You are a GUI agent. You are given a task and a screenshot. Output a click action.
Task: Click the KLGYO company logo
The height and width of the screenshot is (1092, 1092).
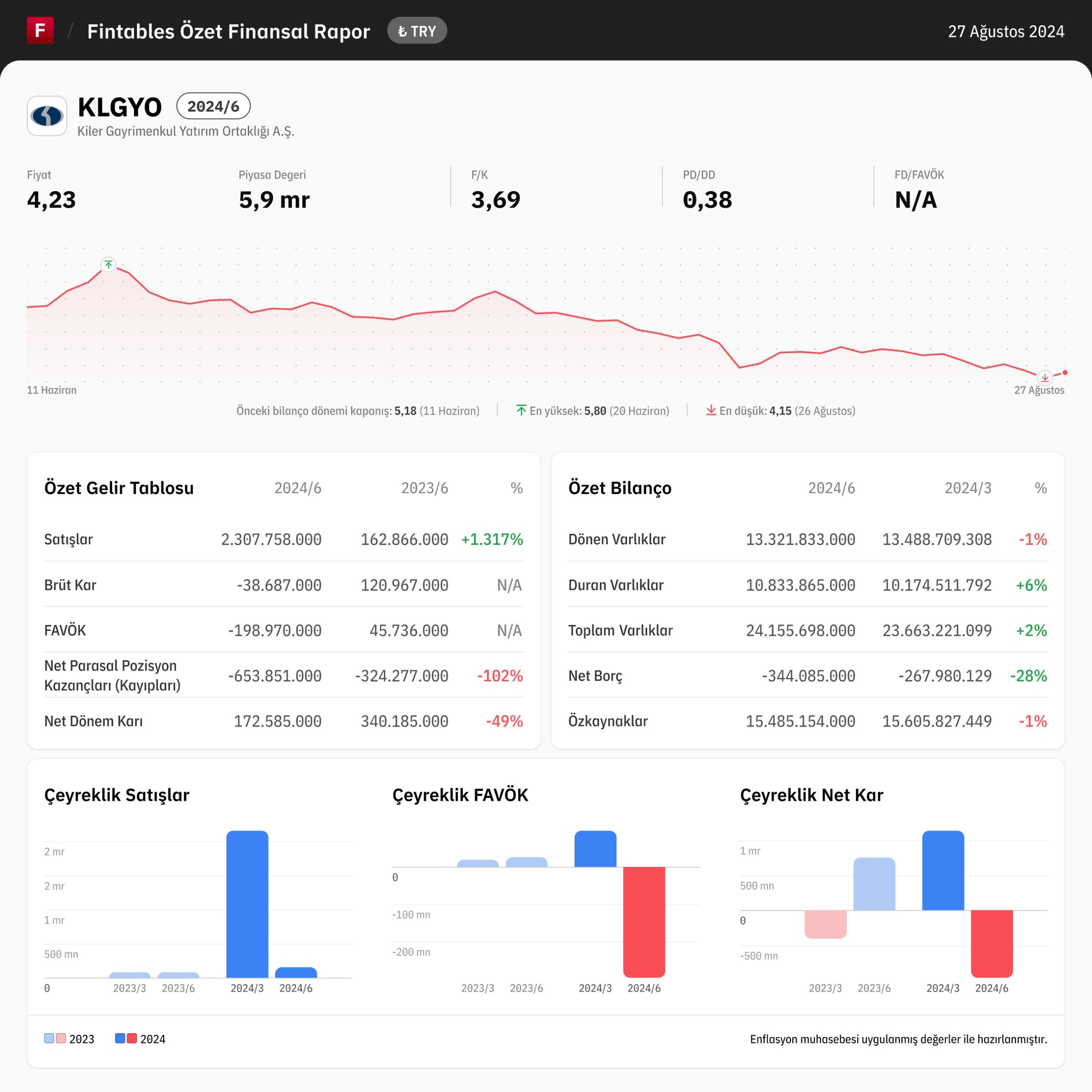[47, 116]
